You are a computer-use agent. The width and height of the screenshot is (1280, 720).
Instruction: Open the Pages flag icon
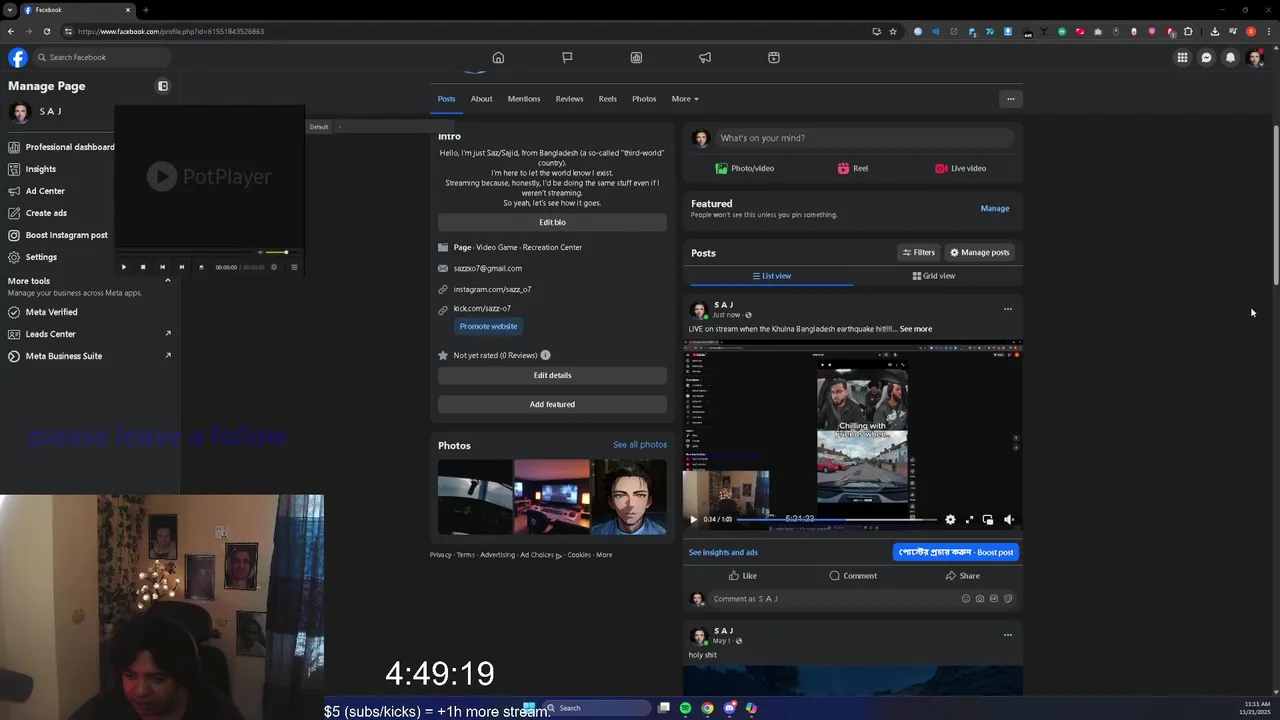click(567, 57)
